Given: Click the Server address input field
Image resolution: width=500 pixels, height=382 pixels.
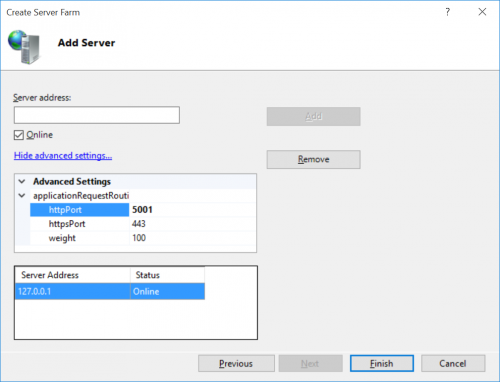Looking at the screenshot, I should 97,115.
